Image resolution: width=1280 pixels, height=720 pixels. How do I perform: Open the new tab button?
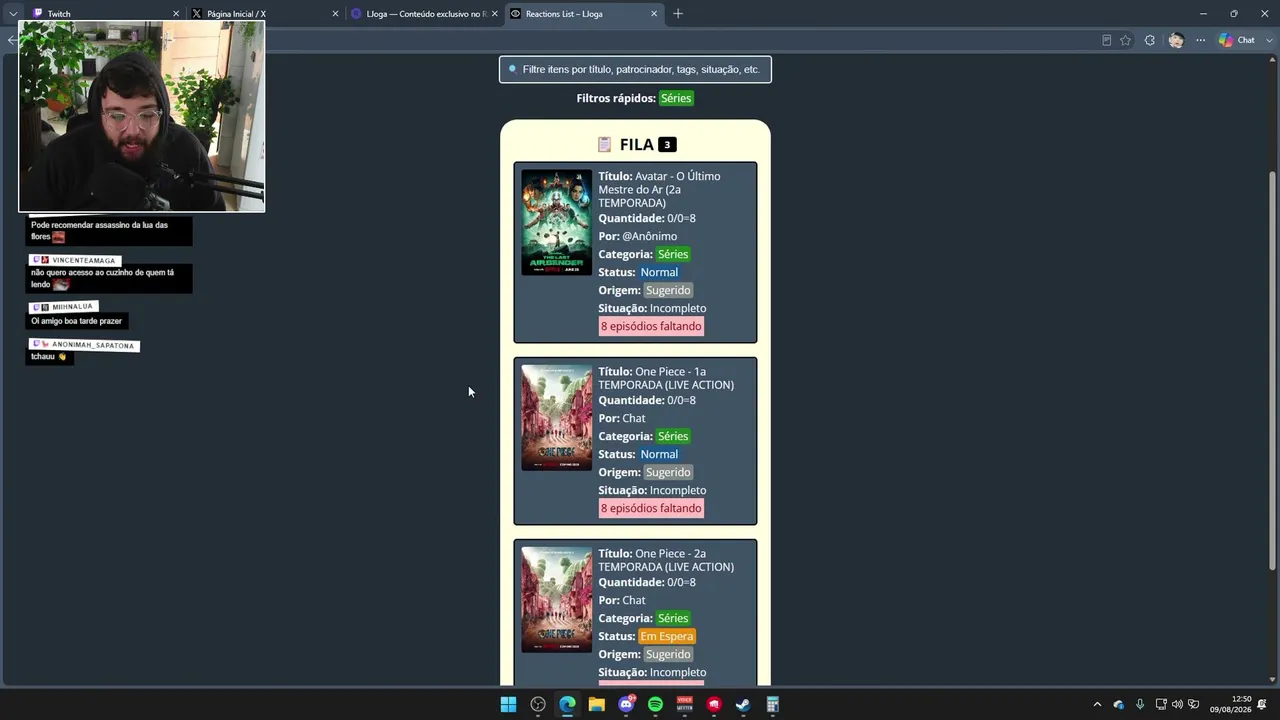pyautogui.click(x=678, y=14)
